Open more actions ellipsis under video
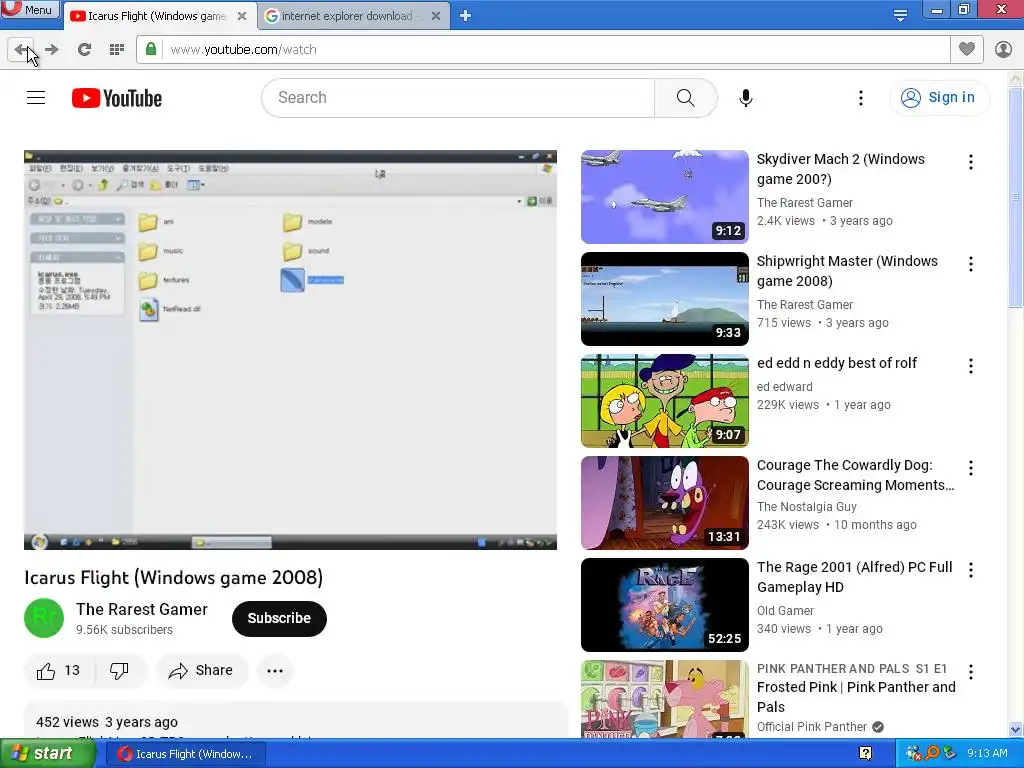The width and height of the screenshot is (1024, 768). [x=275, y=671]
